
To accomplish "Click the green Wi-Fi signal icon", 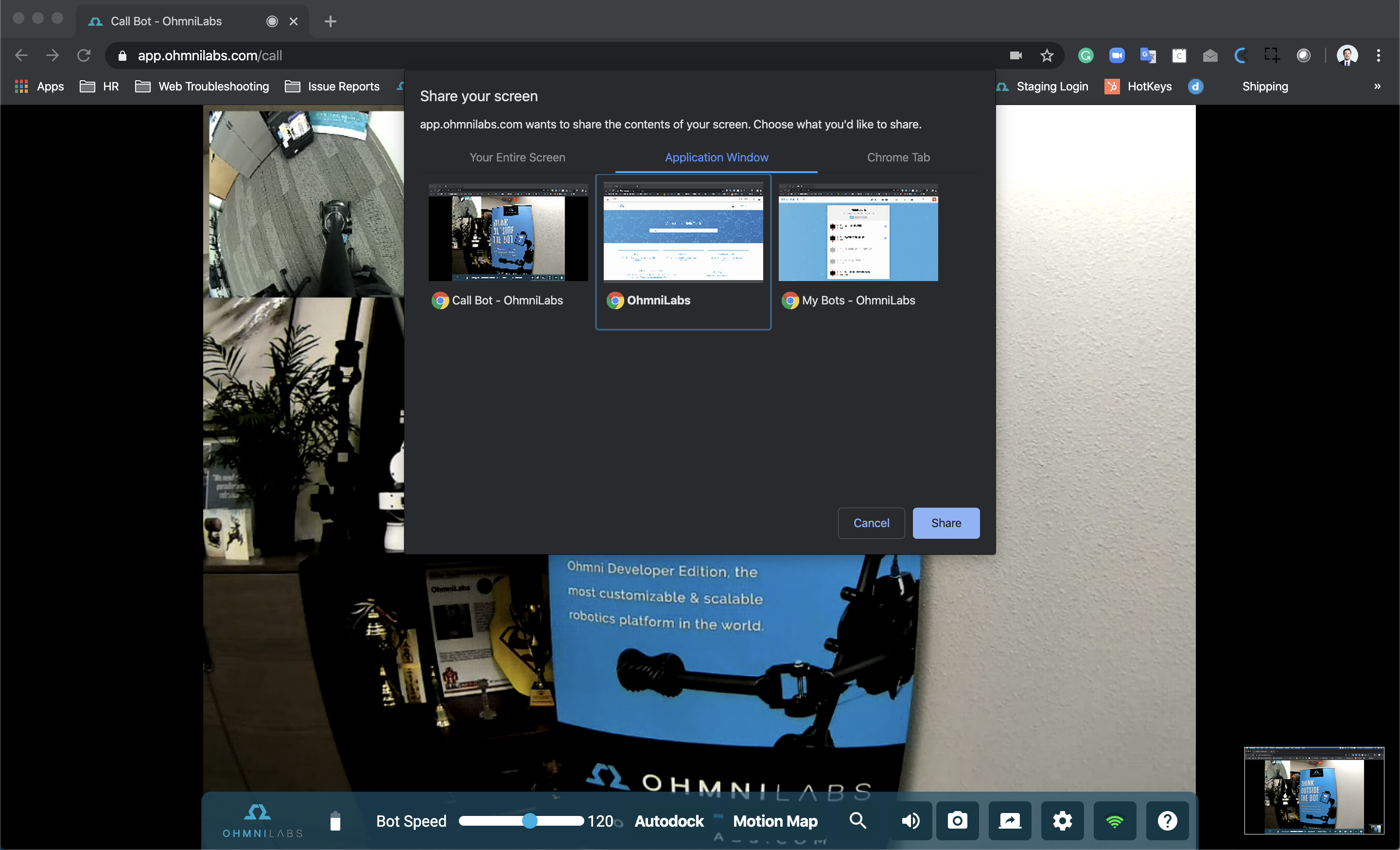I will click(x=1115, y=820).
